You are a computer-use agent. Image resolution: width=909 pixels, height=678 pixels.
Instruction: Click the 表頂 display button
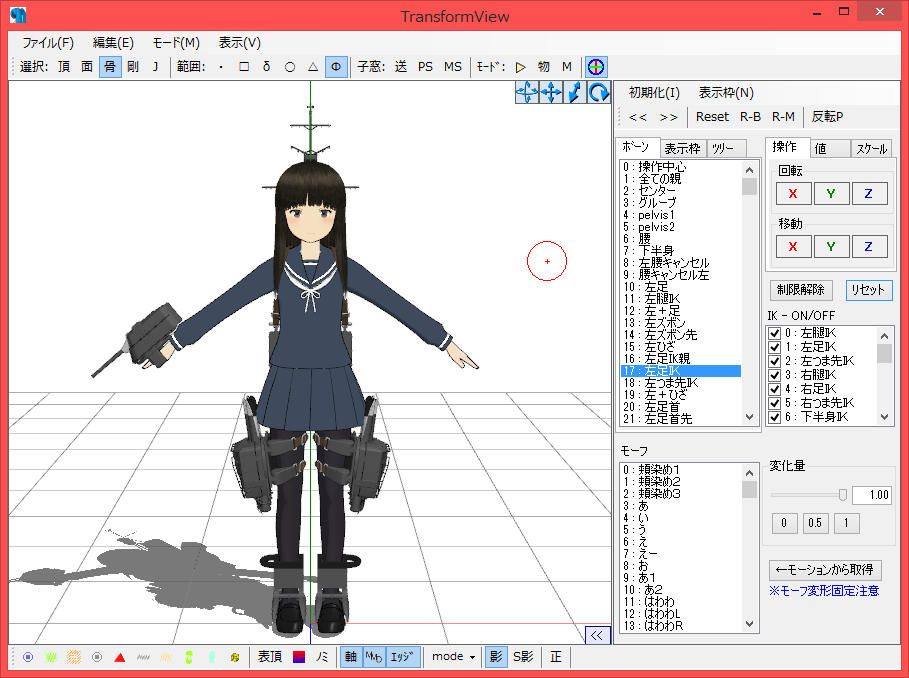(270, 657)
